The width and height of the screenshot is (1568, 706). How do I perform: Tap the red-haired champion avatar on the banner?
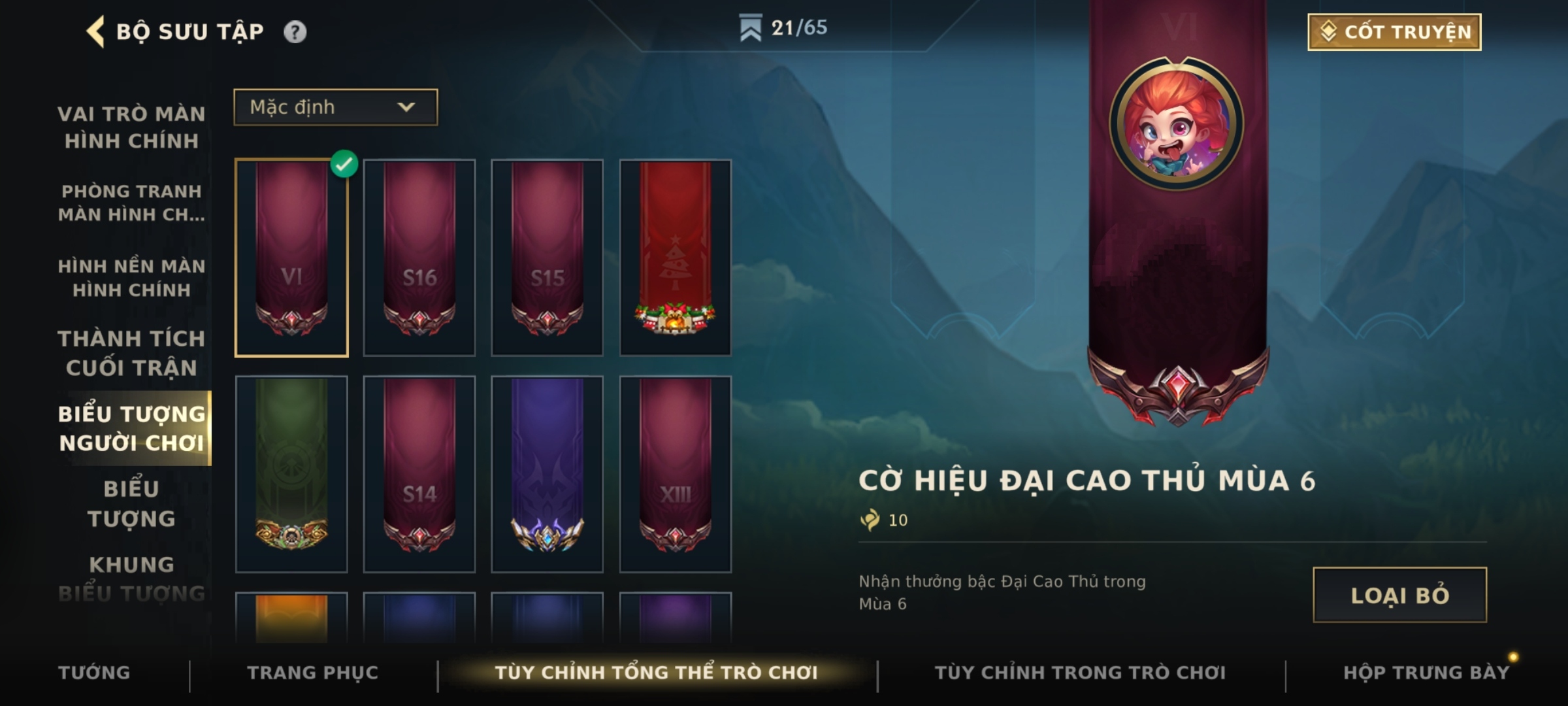pos(1177,124)
